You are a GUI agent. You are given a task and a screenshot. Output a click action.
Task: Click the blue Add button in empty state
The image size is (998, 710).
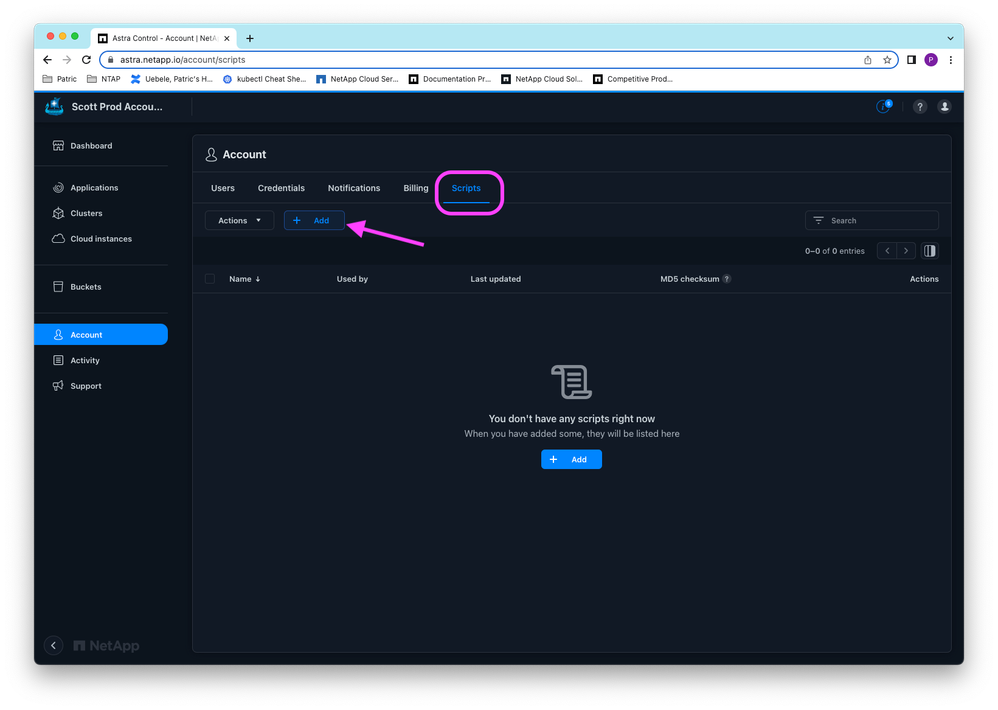click(571, 459)
